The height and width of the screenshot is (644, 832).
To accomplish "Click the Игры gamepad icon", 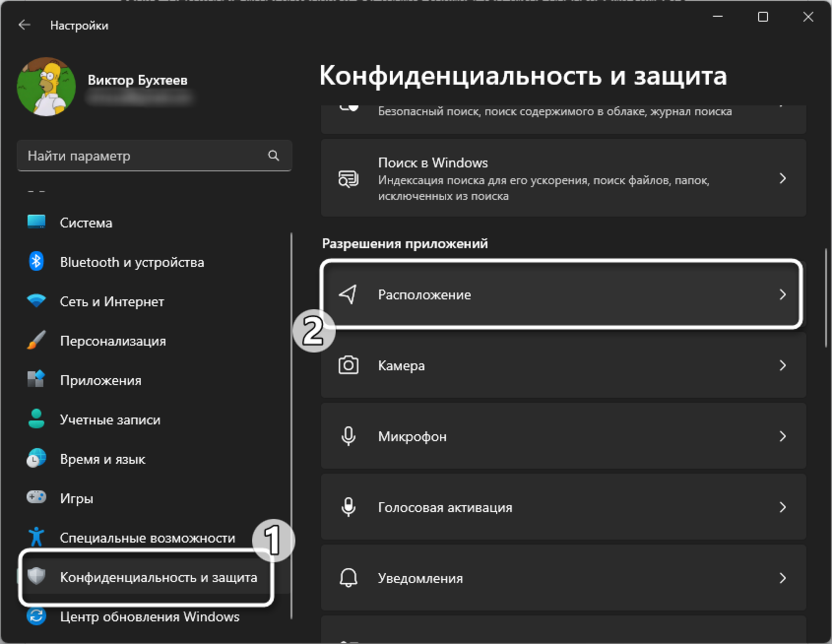I will [37, 498].
